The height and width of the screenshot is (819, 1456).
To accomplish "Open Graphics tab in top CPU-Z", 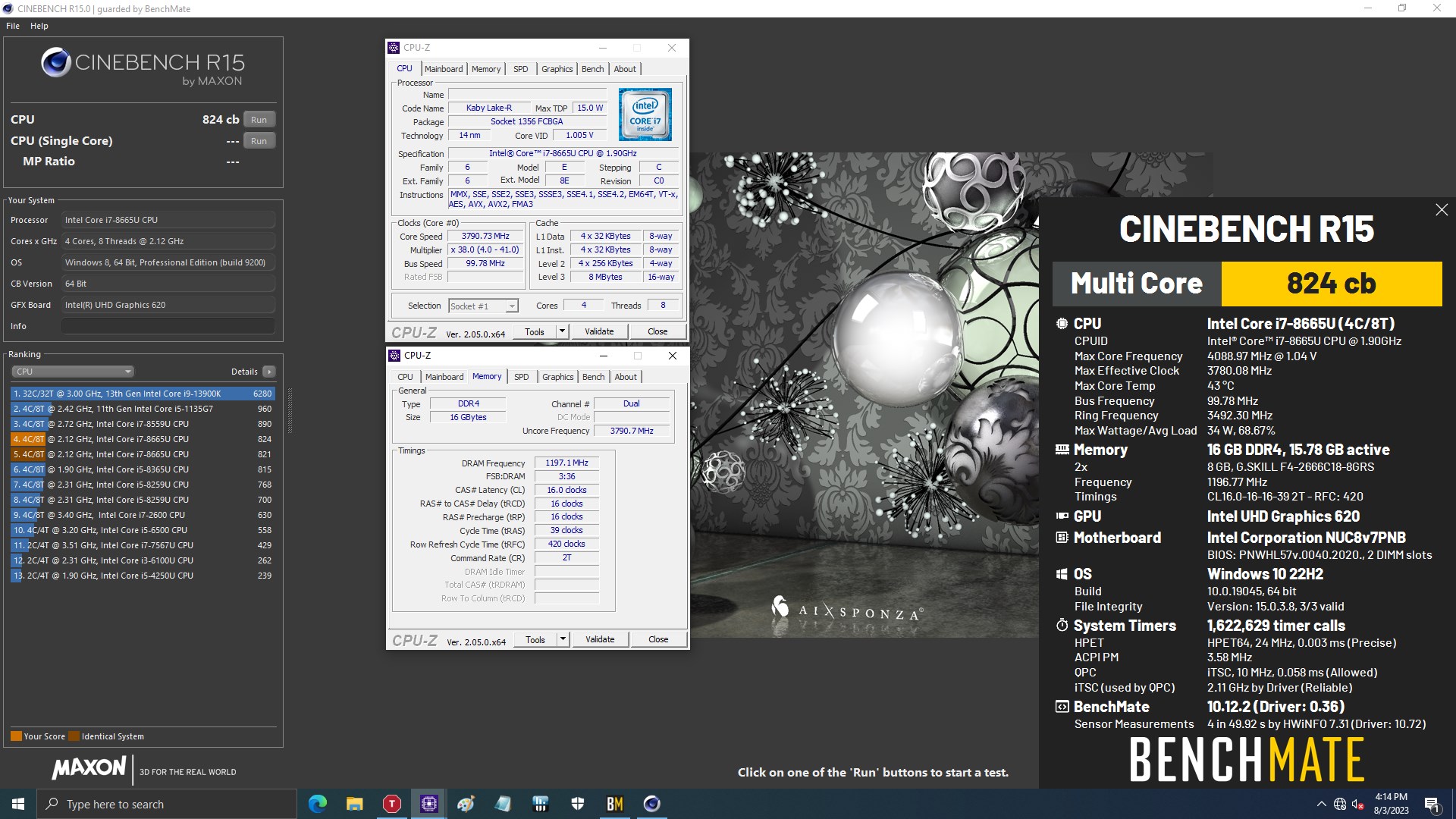I will (557, 69).
